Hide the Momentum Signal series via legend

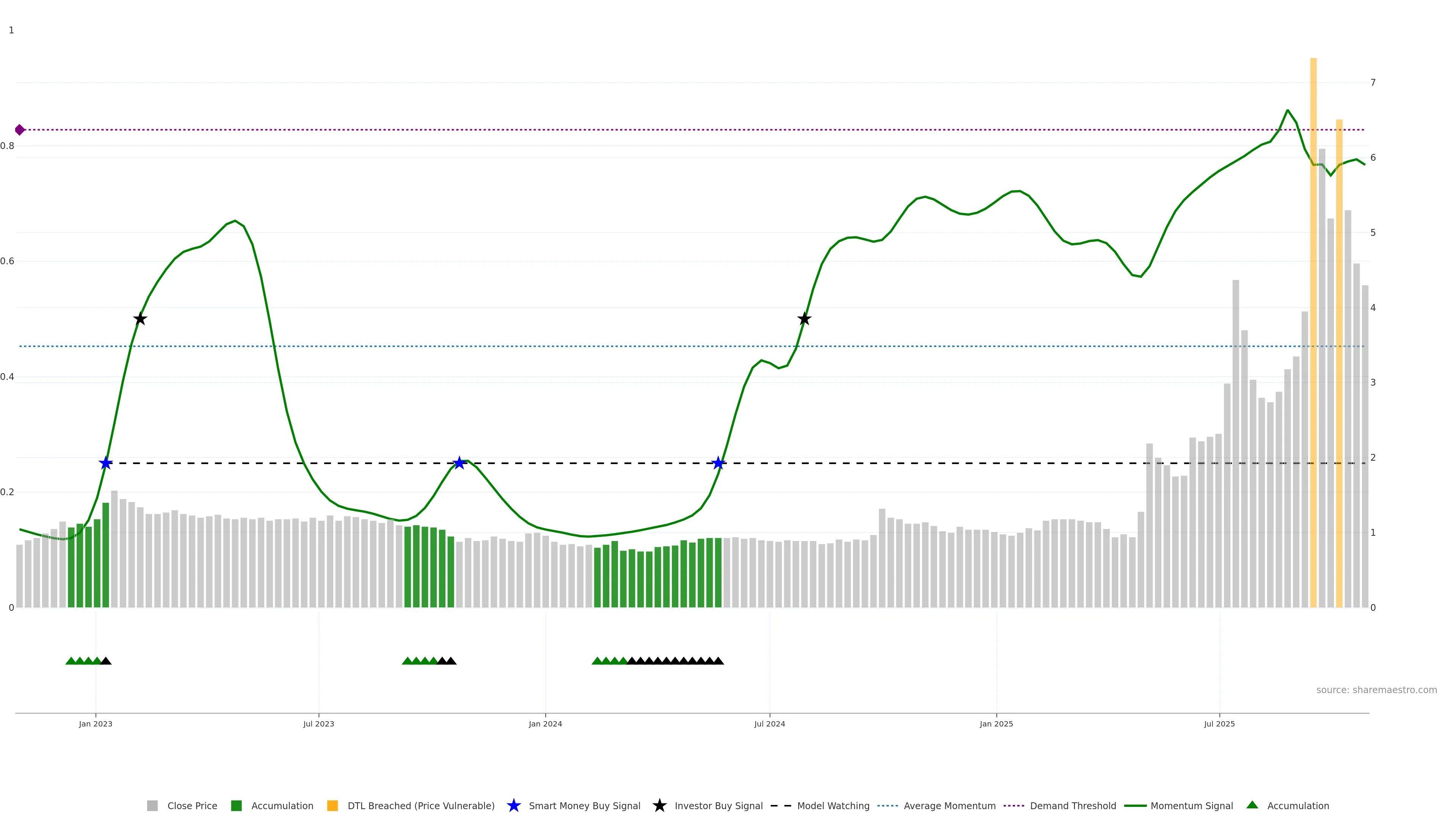coord(1191,806)
